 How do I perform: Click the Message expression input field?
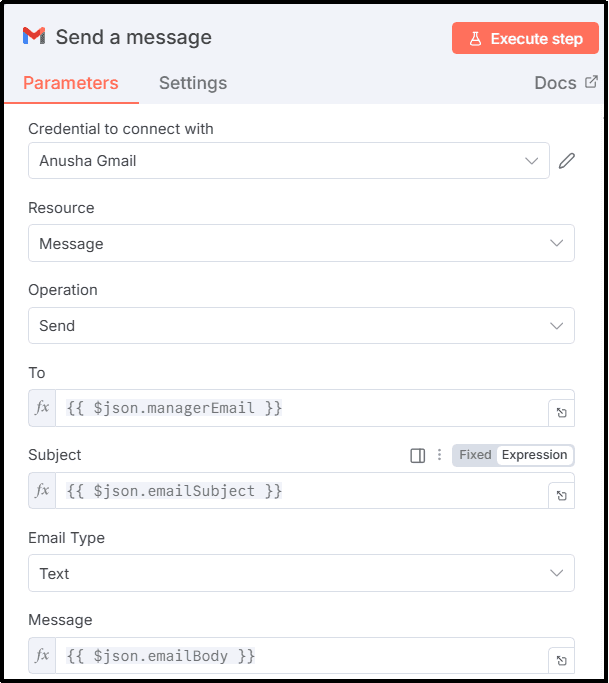(x=300, y=656)
